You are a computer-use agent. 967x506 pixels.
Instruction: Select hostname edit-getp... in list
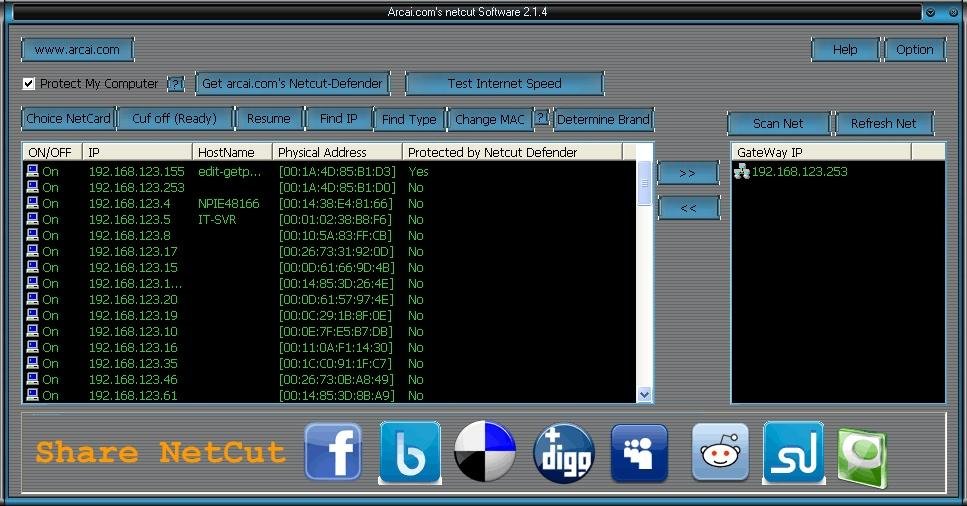(229, 172)
